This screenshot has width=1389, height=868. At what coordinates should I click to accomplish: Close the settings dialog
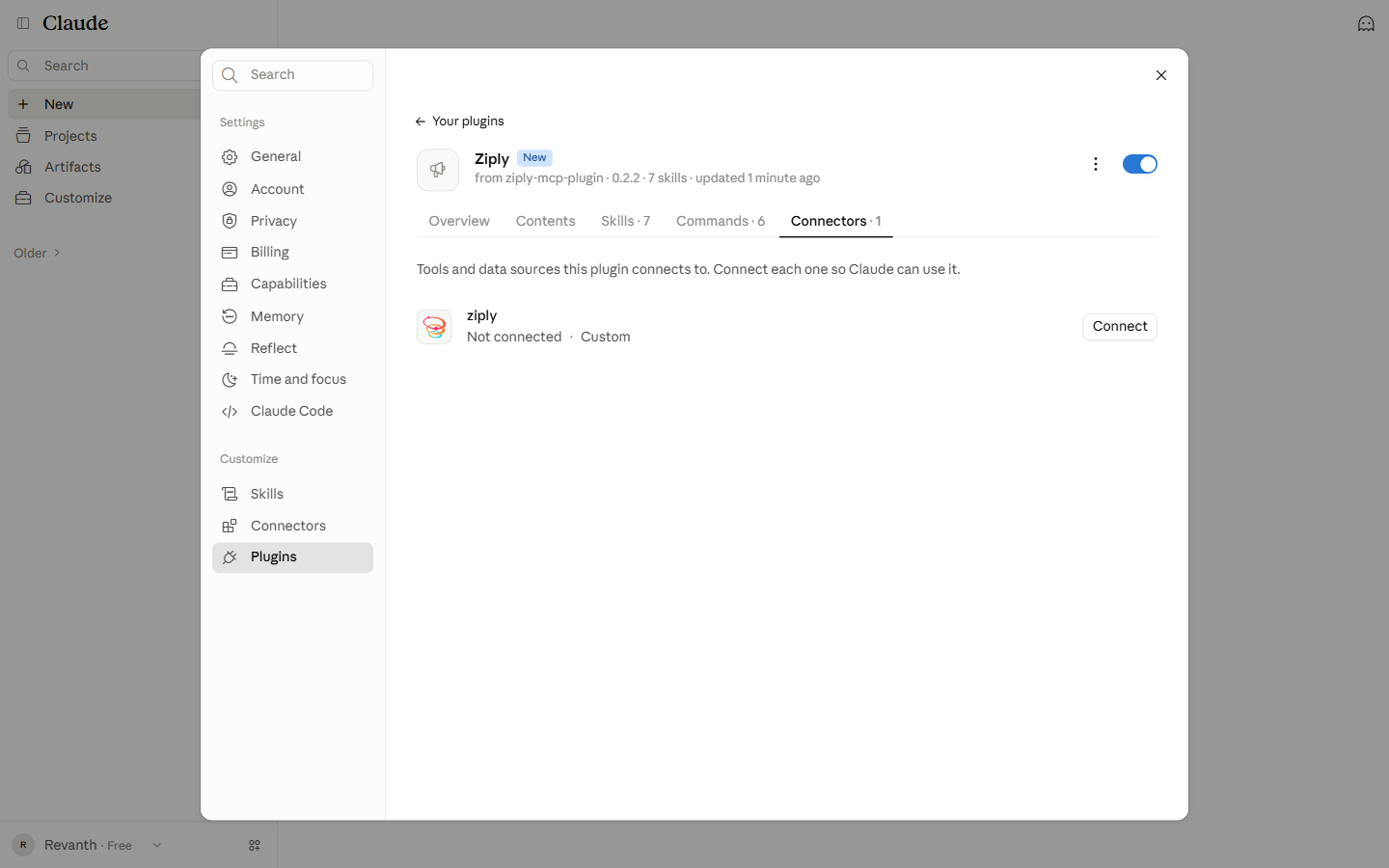(1161, 75)
